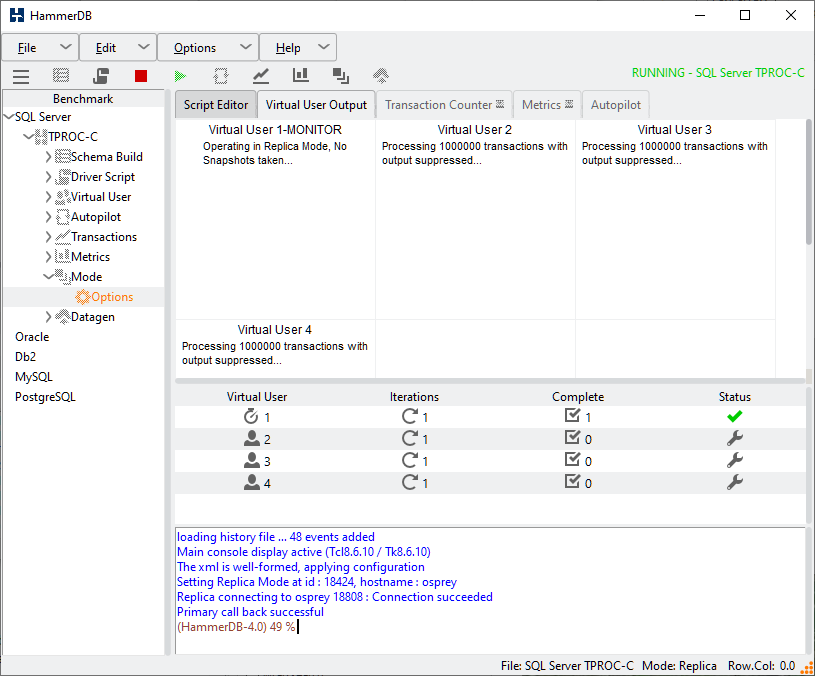The image size is (815, 676).
Task: Select MySQL in the benchmark tree
Action: (34, 377)
